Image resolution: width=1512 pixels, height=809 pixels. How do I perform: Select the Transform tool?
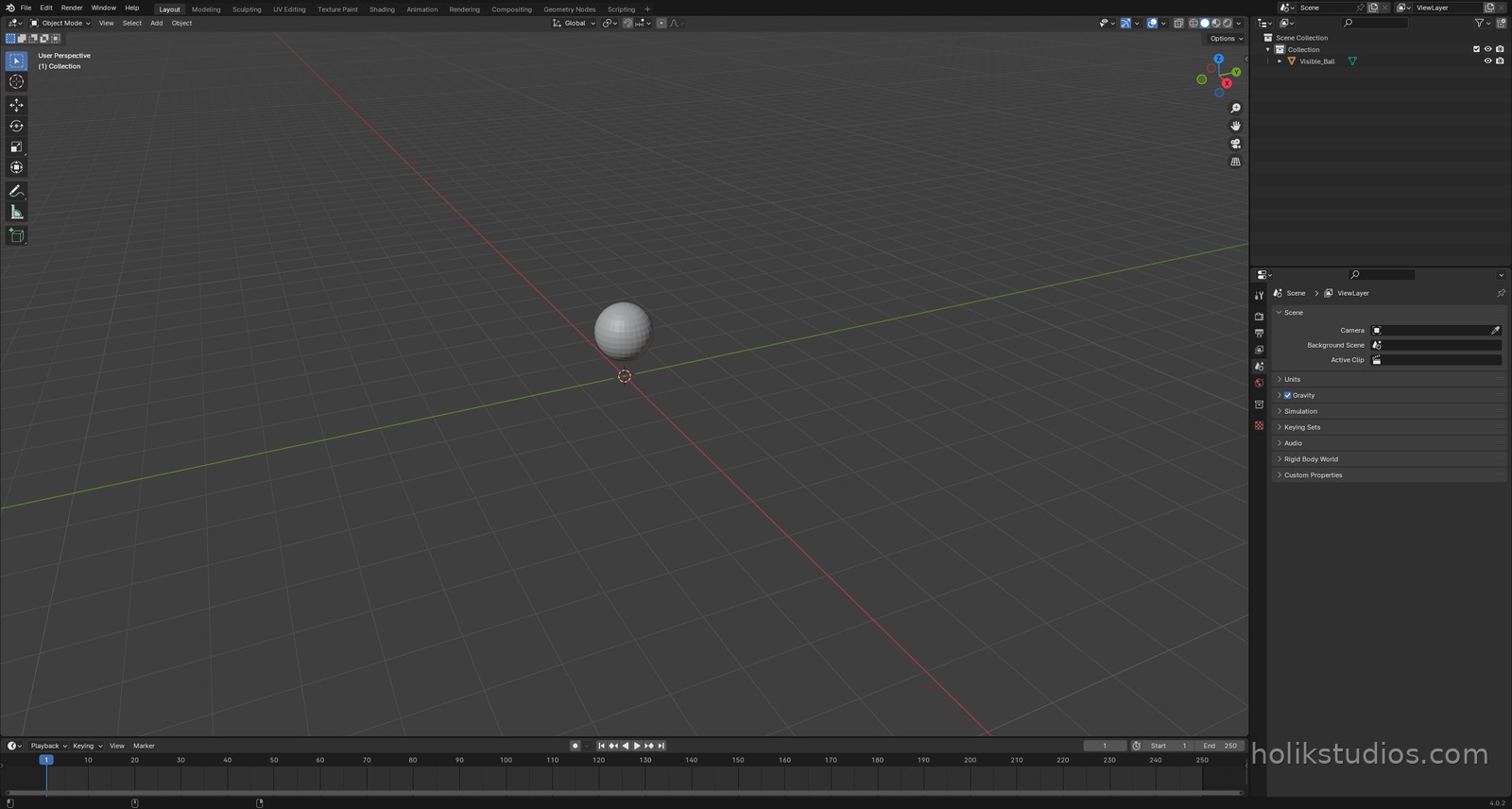tap(16, 167)
